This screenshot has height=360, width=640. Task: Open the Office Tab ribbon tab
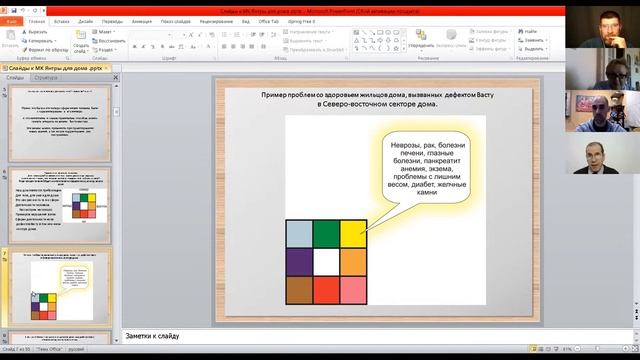click(x=268, y=22)
